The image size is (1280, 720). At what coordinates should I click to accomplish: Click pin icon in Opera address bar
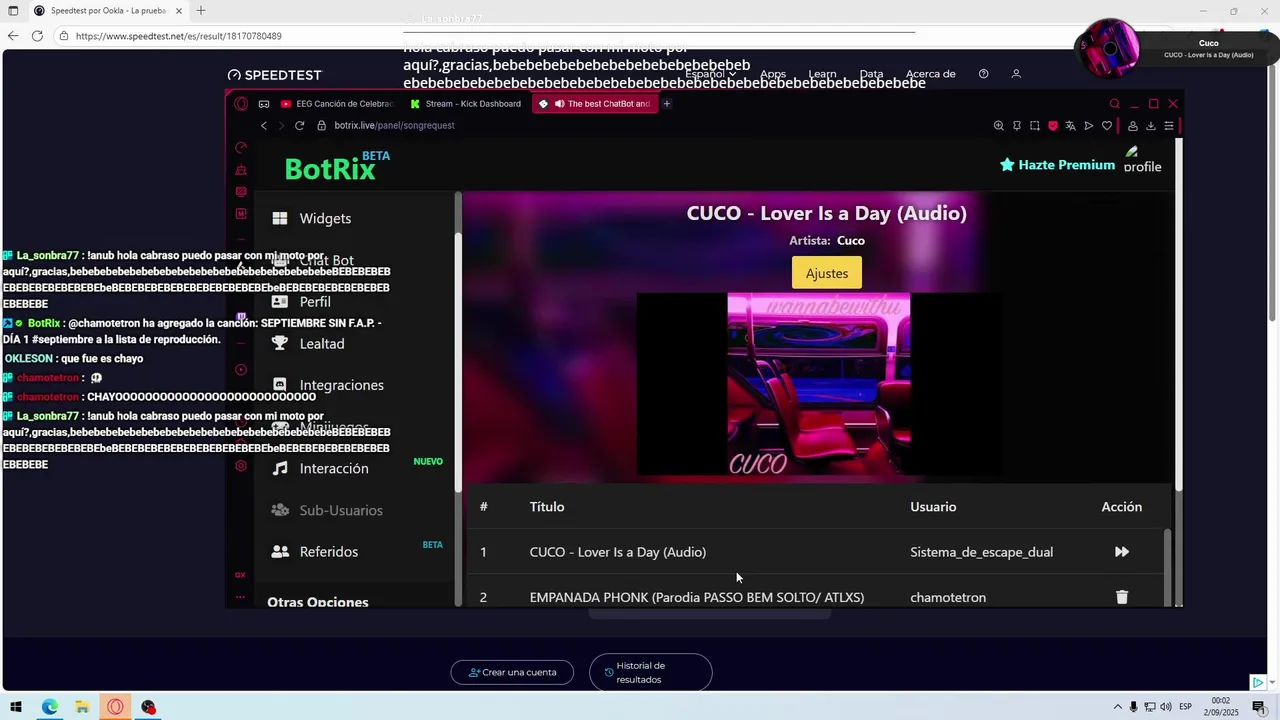1016,126
